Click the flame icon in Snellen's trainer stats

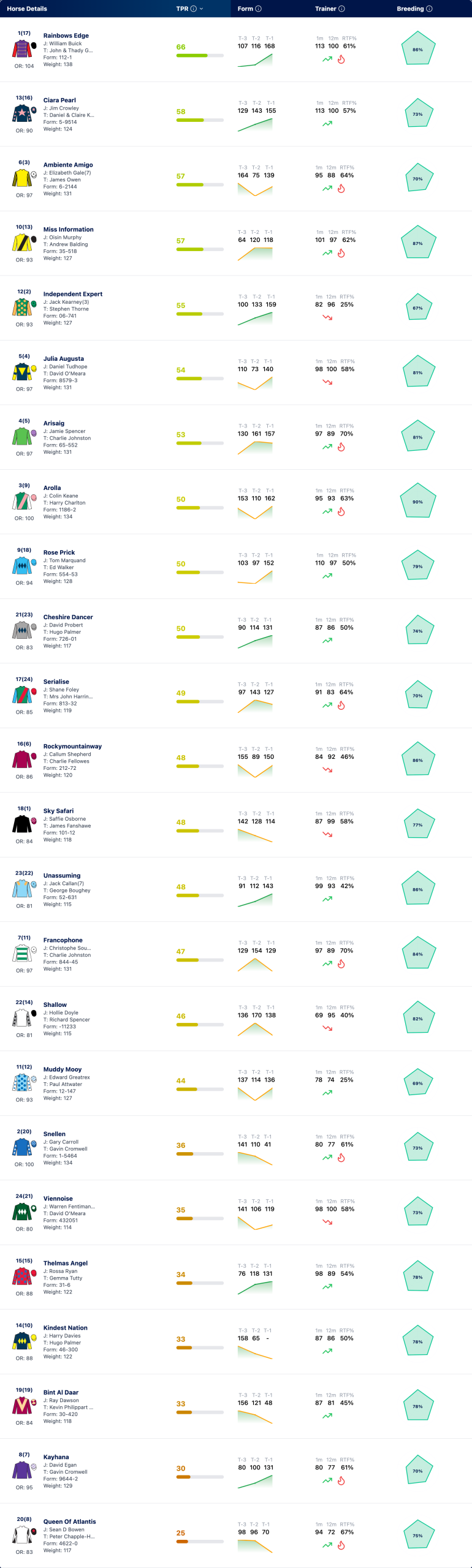coord(341,1158)
